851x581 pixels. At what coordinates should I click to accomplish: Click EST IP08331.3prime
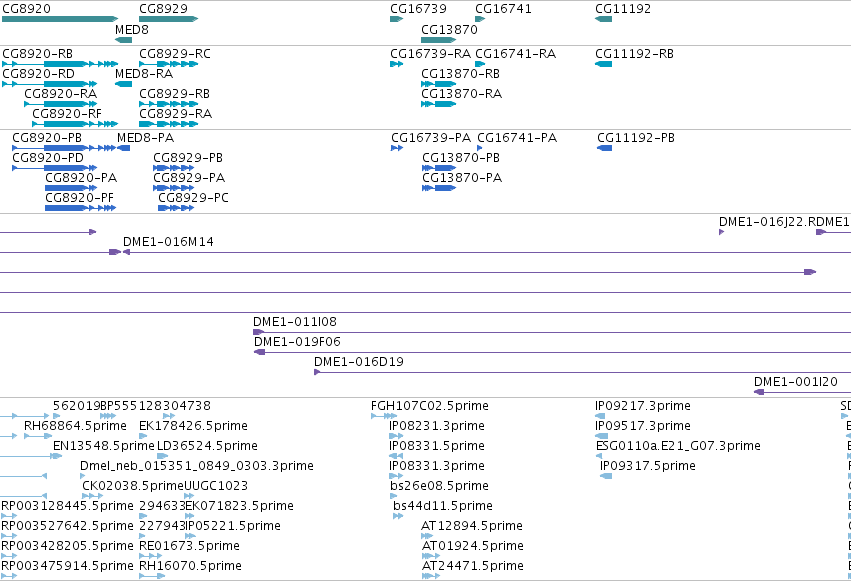(x=437, y=466)
